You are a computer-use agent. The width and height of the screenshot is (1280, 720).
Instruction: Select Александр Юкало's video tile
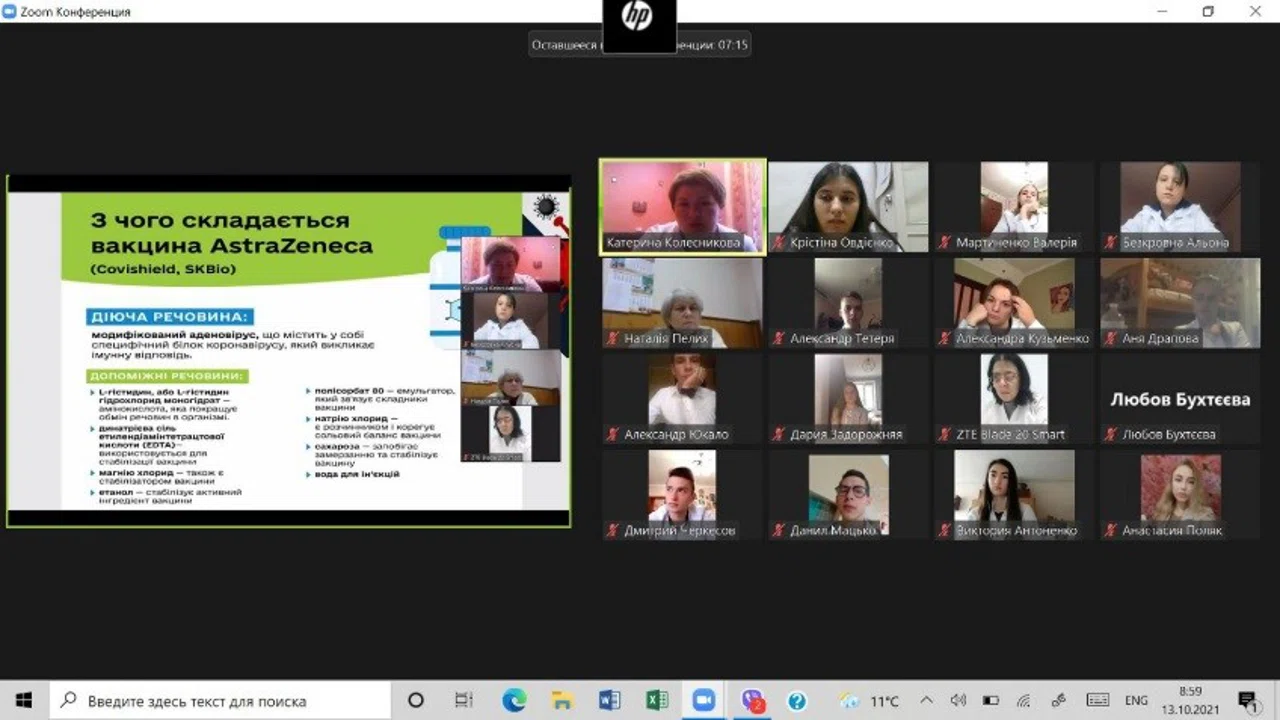coord(682,399)
